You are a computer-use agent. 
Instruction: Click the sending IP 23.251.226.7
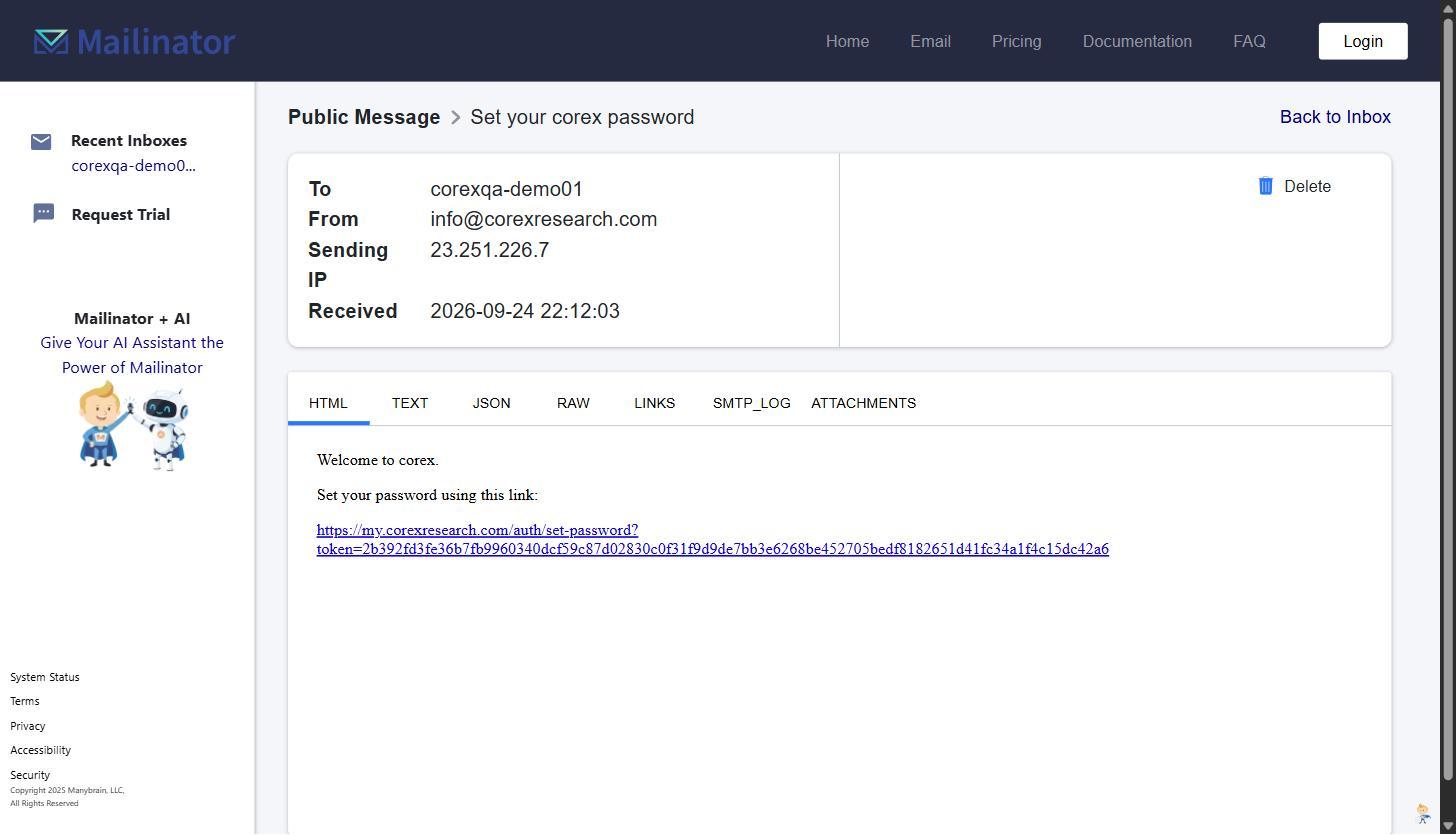489,250
